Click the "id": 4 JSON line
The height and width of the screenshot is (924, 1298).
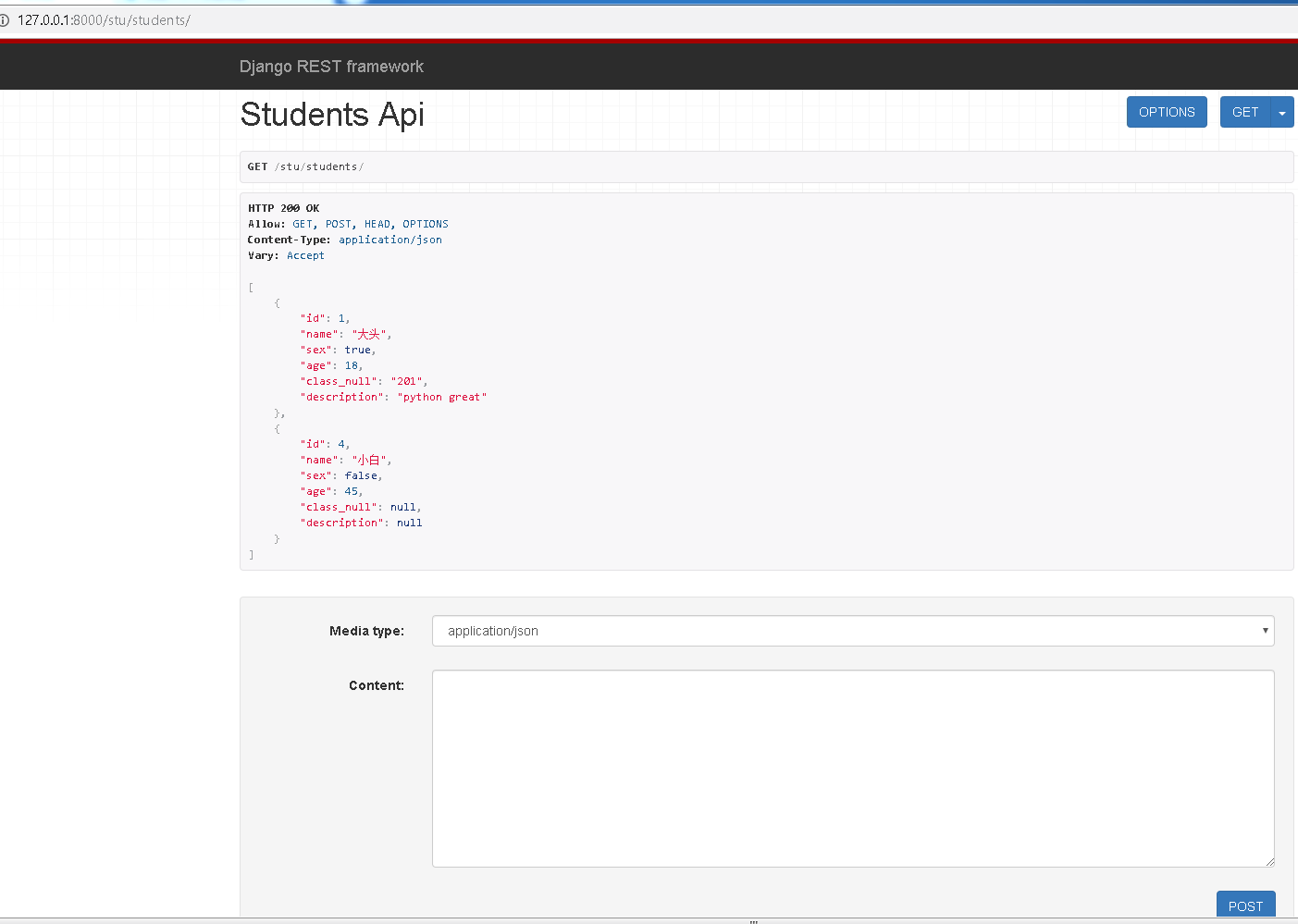click(325, 444)
